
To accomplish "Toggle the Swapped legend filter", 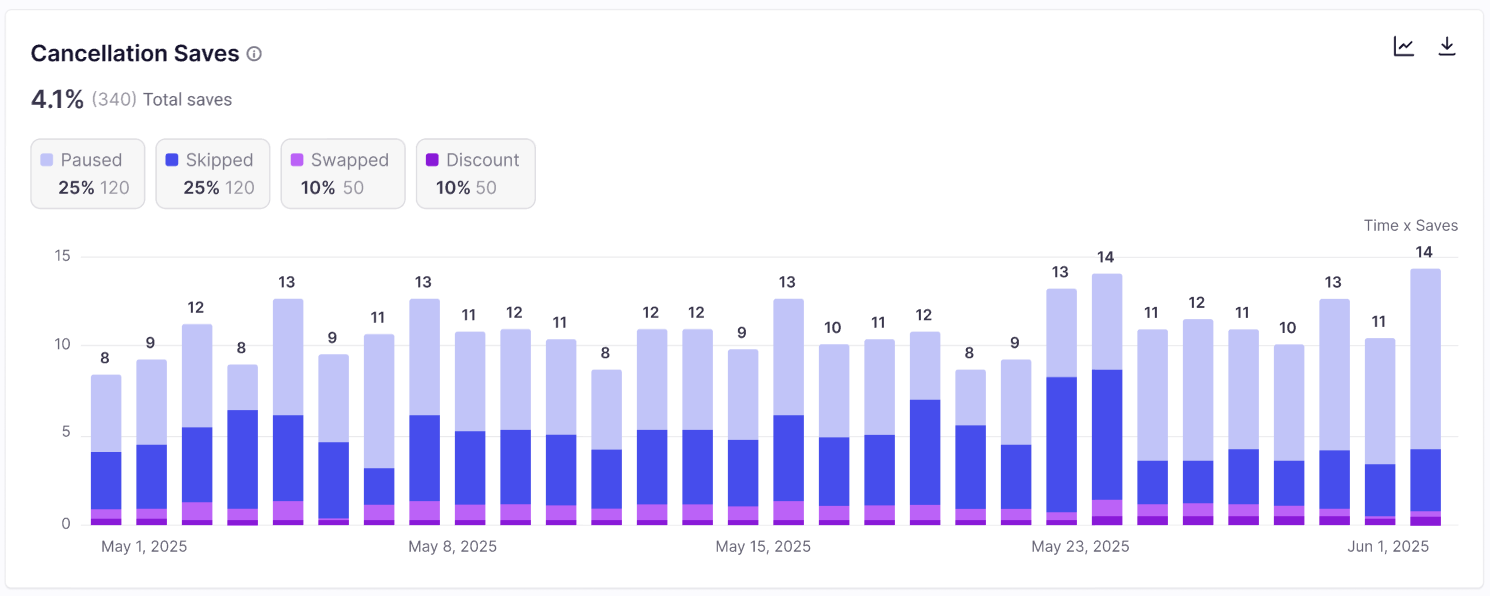I will tap(343, 174).
